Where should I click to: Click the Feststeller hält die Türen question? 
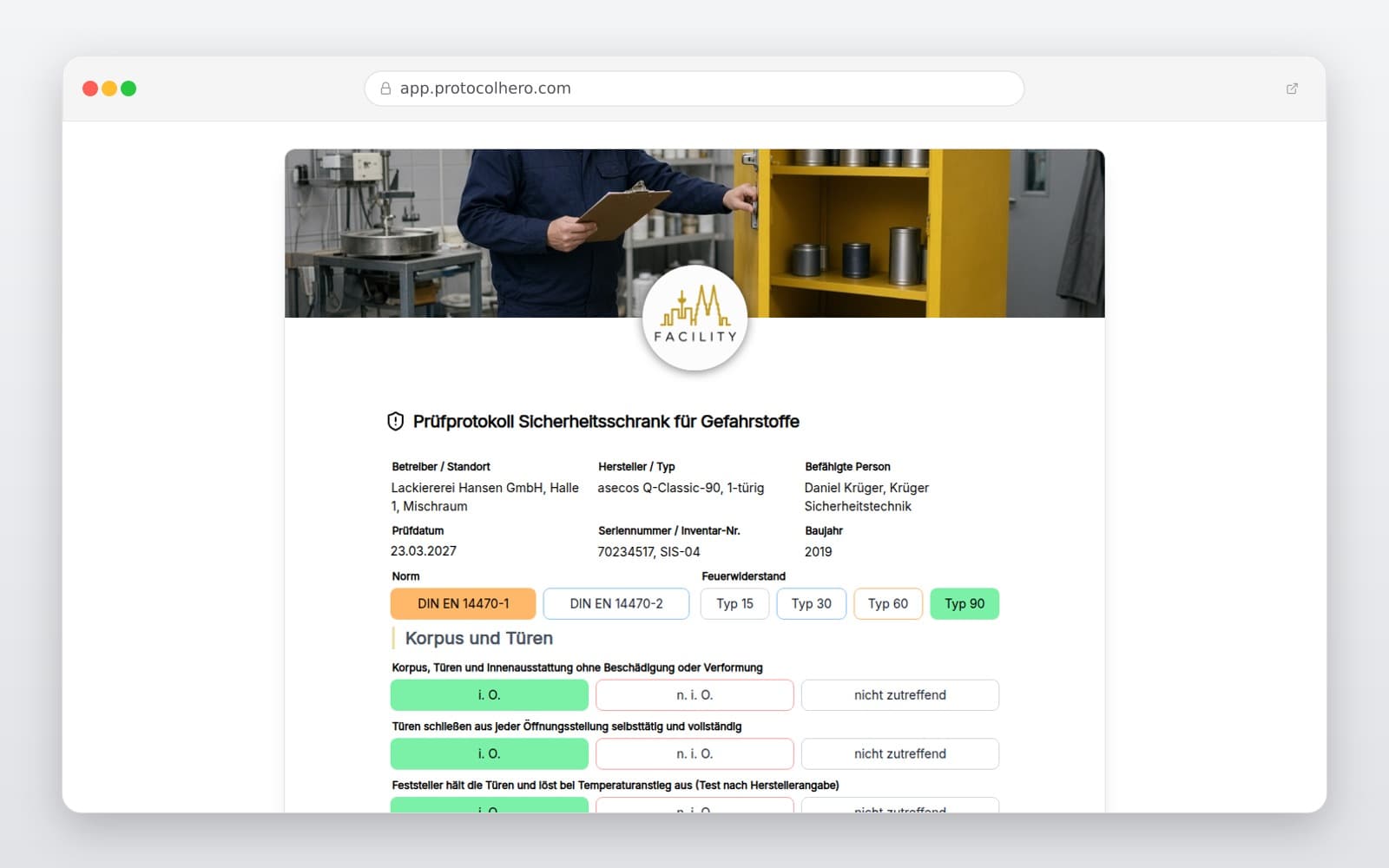(x=616, y=786)
